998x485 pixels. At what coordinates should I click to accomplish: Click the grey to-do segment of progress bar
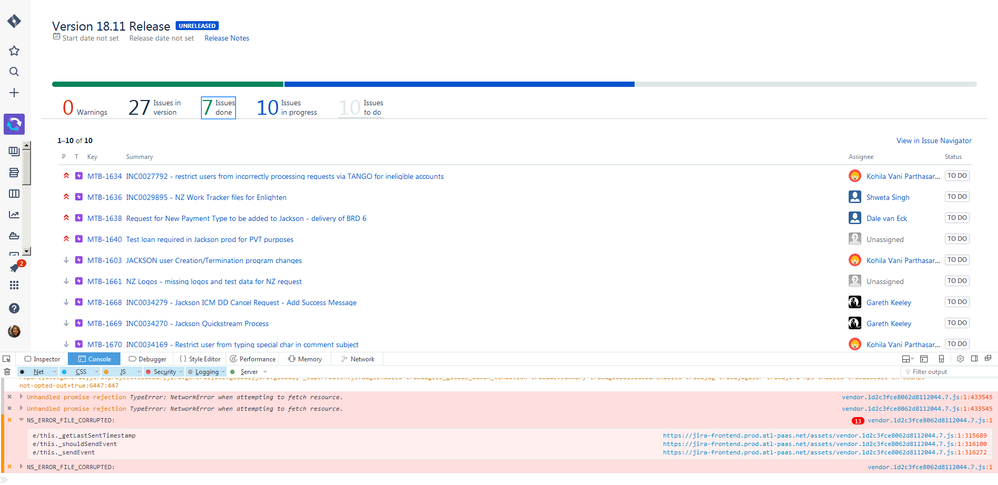pos(806,84)
